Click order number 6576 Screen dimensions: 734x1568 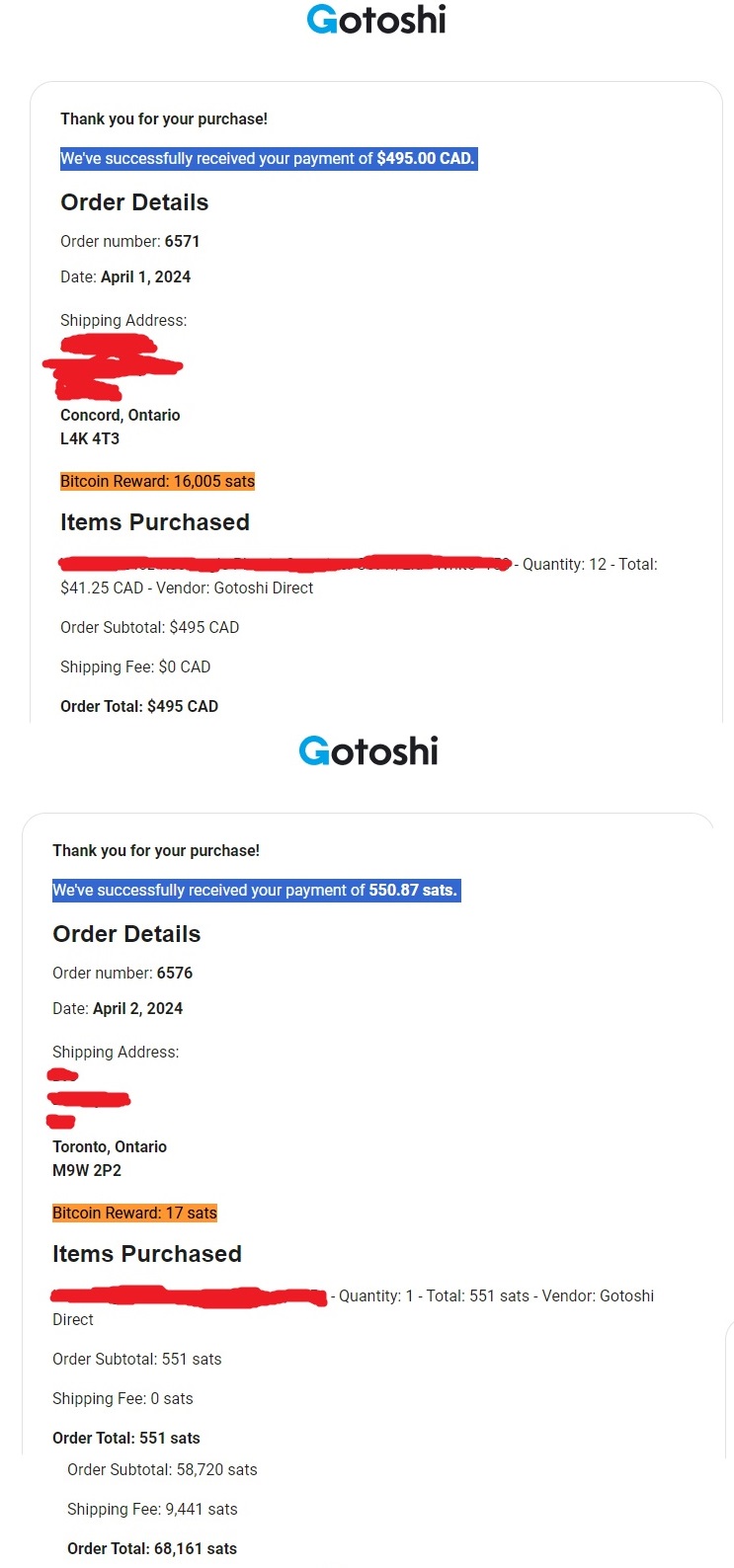[x=174, y=973]
